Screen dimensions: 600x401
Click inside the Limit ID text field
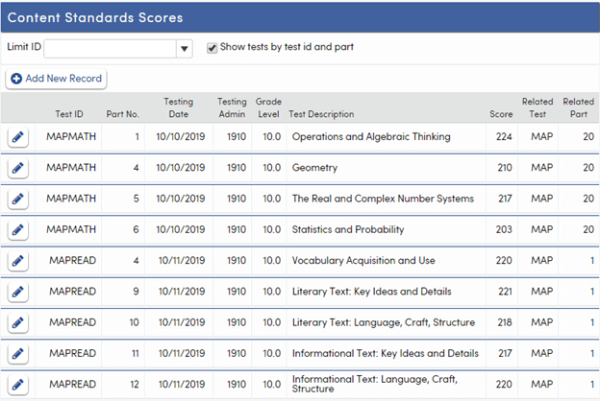click(x=109, y=48)
